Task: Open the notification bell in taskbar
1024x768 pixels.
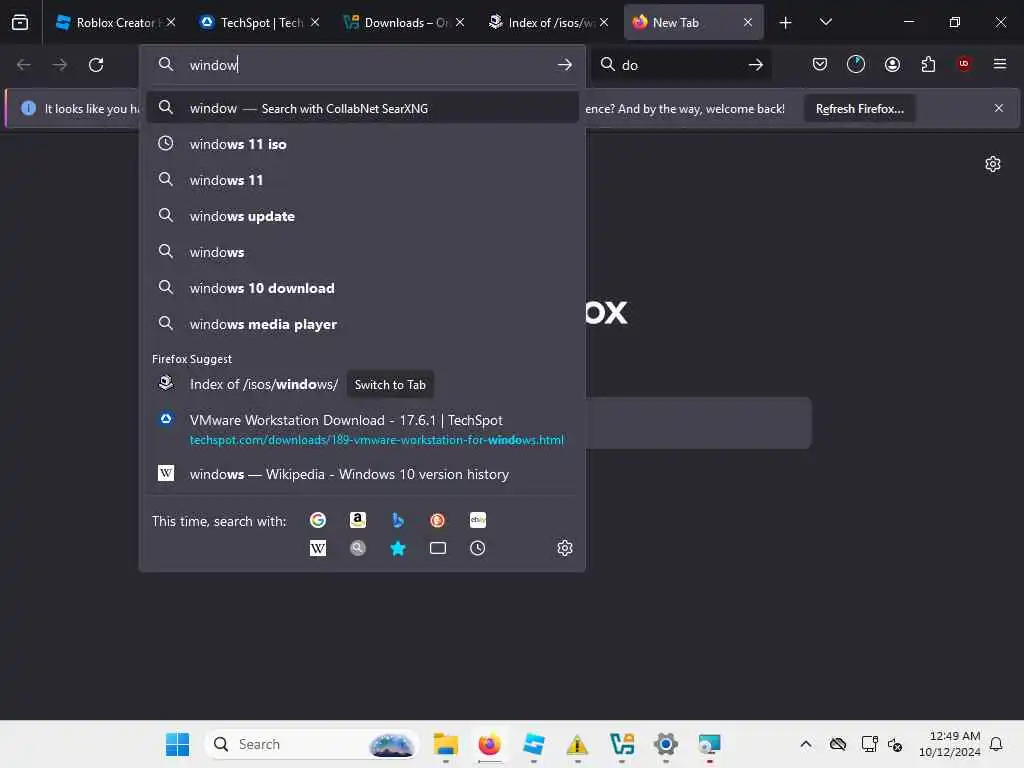Action: 996,744
